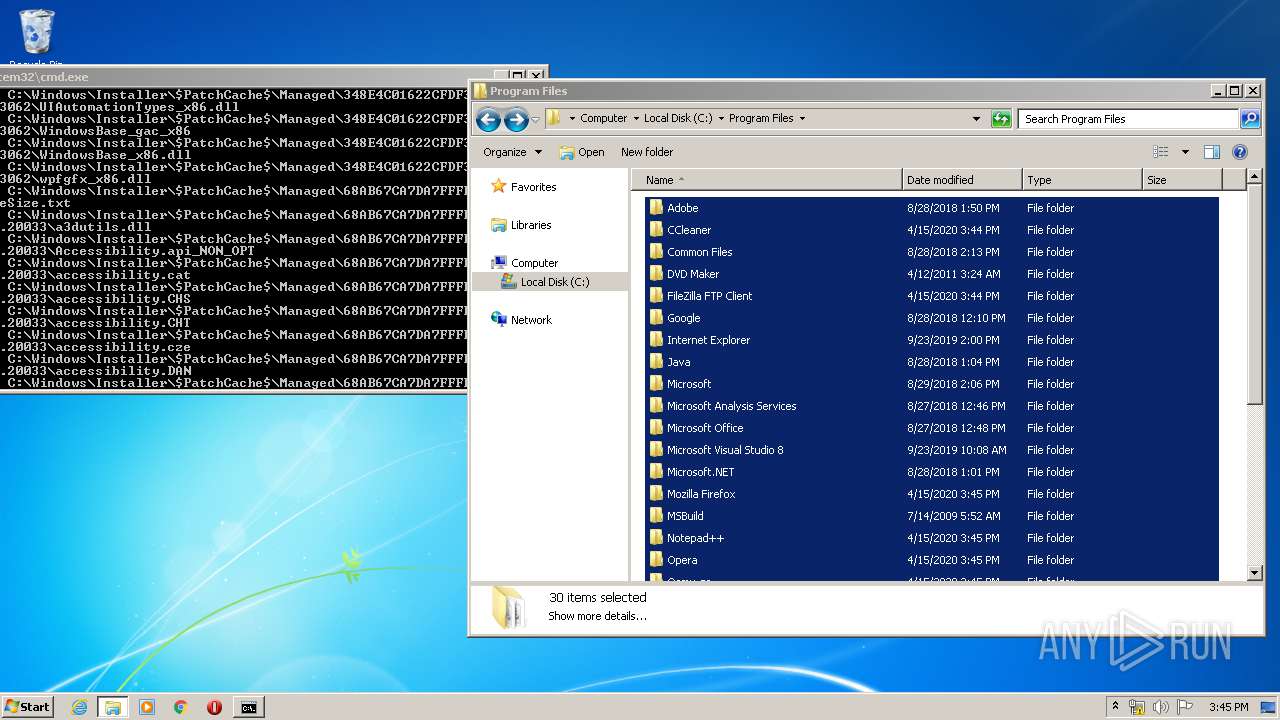Open the volume control in tray

1161,707
